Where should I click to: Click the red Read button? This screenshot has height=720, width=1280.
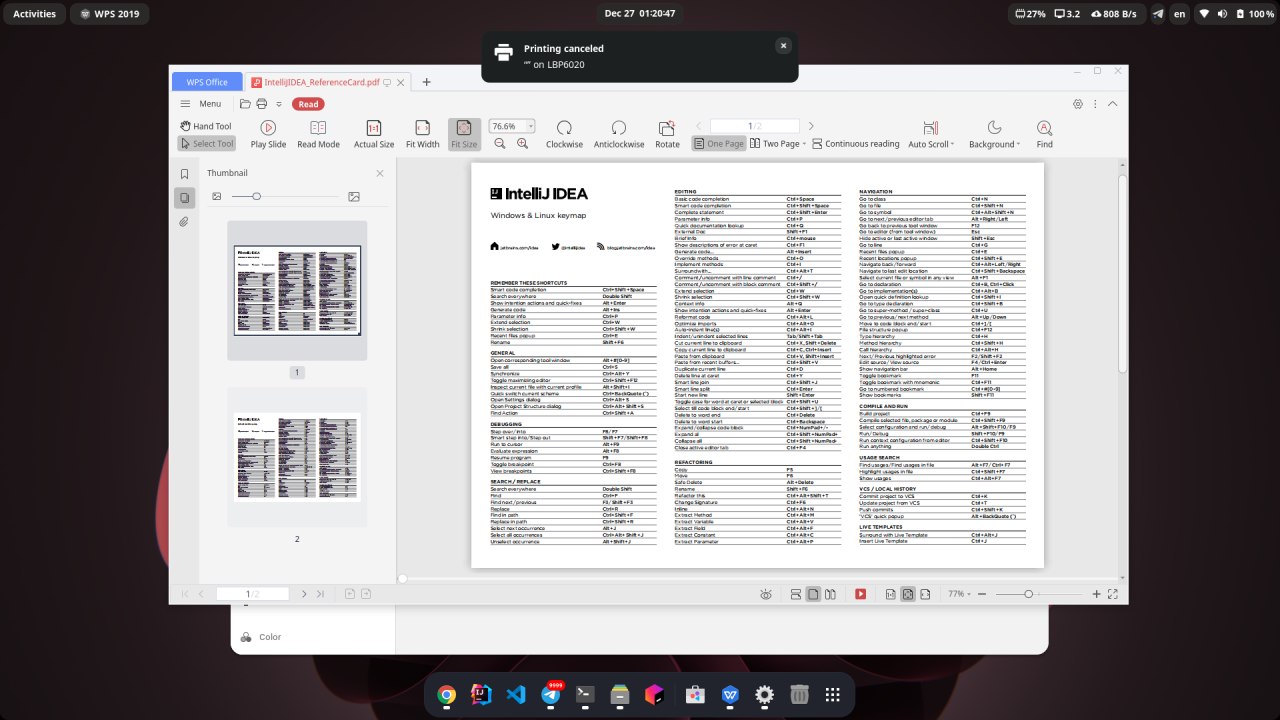point(308,104)
